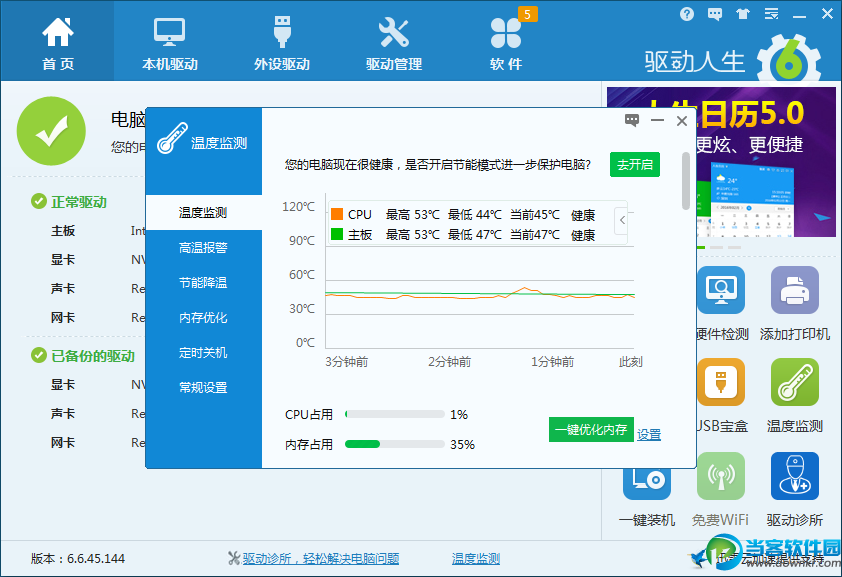
Task: Collapse the chart legend arrow
Action: pyautogui.click(x=621, y=220)
